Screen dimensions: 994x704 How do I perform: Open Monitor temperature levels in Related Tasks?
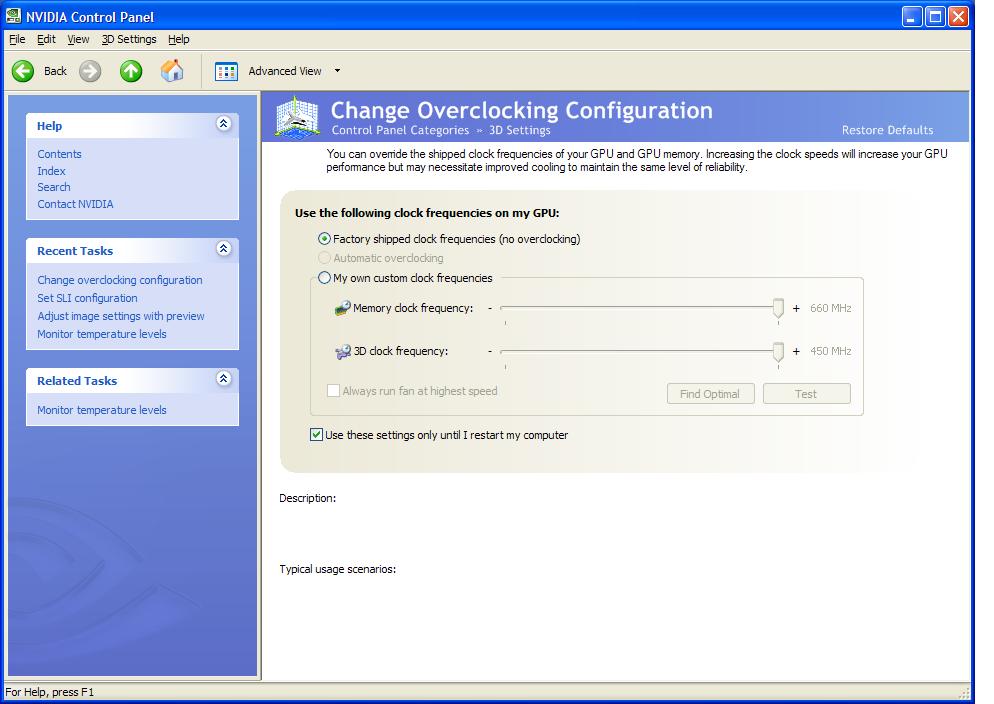(101, 410)
